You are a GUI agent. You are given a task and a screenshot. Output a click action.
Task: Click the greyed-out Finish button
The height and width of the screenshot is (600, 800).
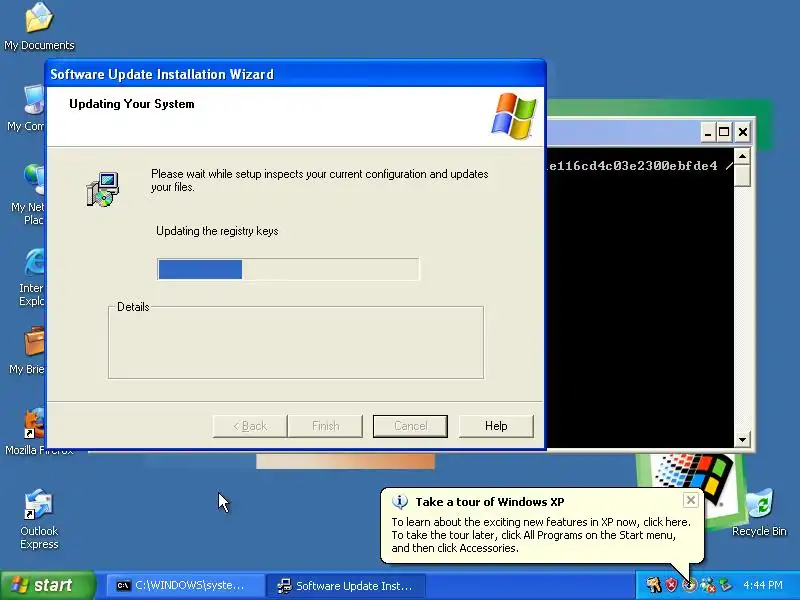(326, 426)
